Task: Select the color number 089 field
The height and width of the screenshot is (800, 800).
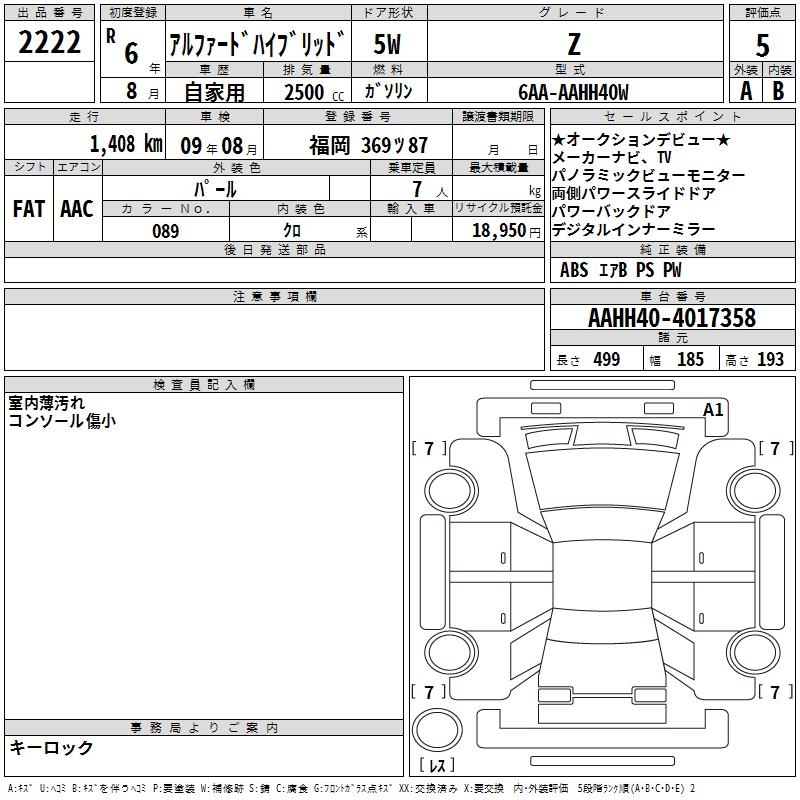Action: pos(165,231)
